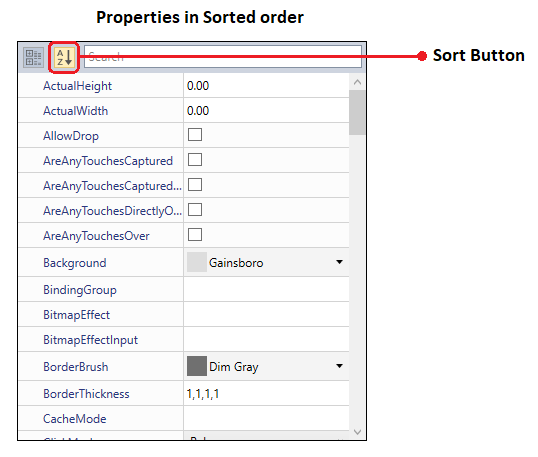Click the Gainsboro color swatch
This screenshot has width=538, height=457.
[197, 262]
